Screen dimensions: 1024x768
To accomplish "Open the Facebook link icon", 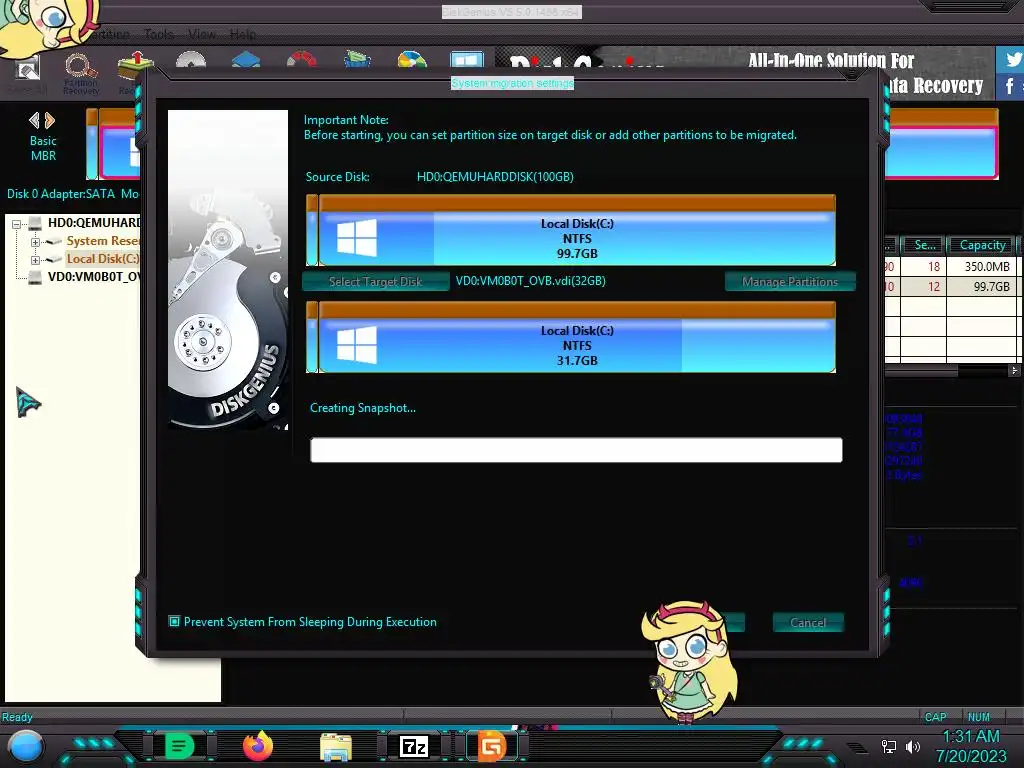I will [x=1011, y=86].
